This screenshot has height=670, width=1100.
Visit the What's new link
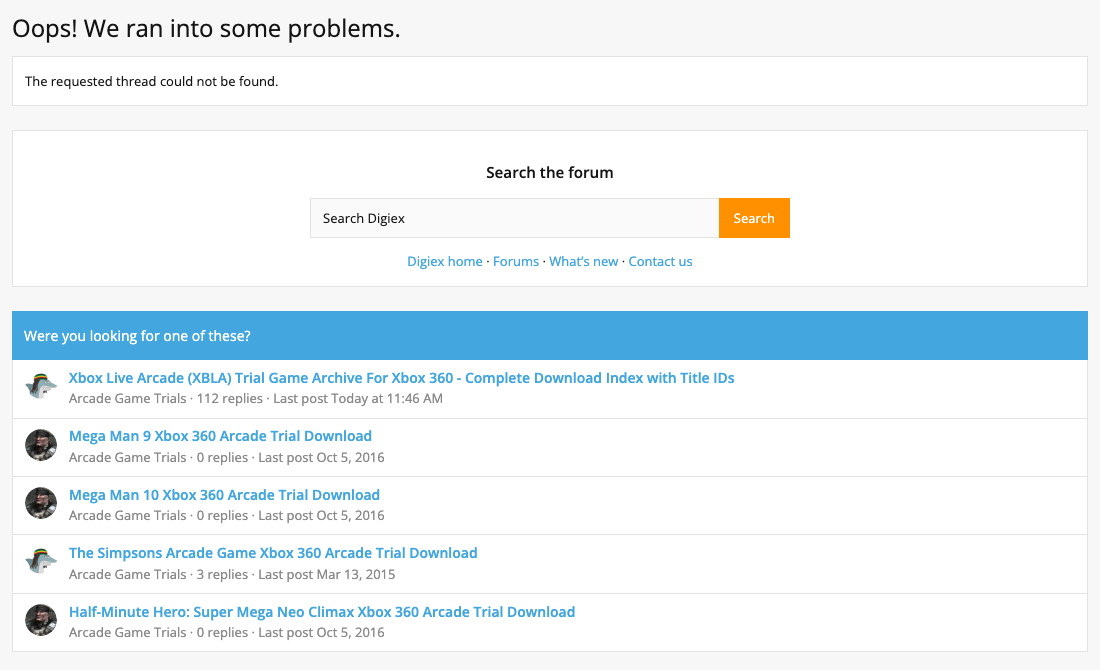coord(584,262)
